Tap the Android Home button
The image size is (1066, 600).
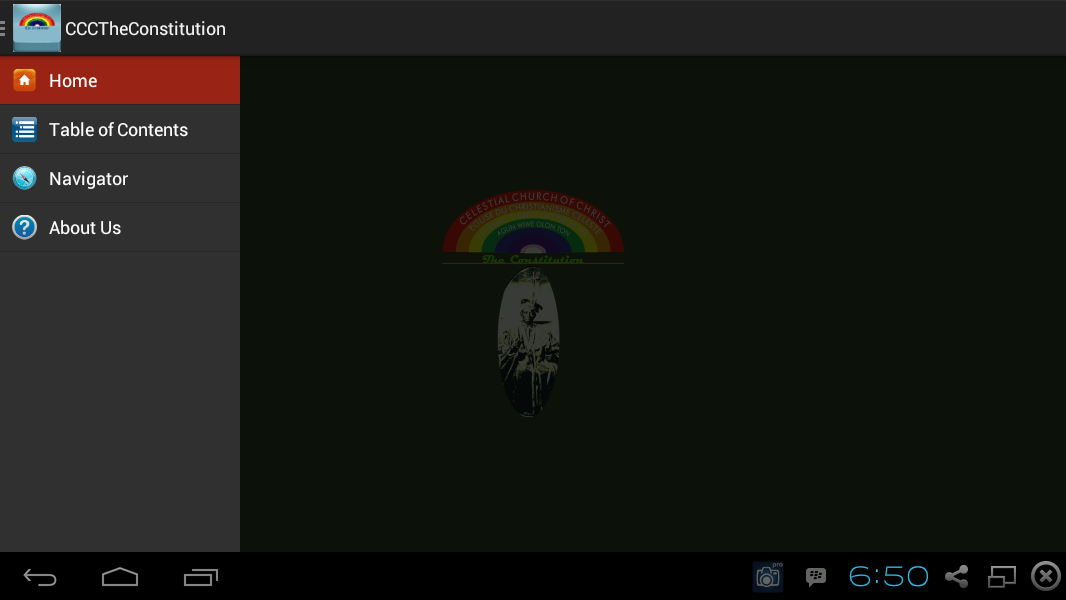pos(120,577)
